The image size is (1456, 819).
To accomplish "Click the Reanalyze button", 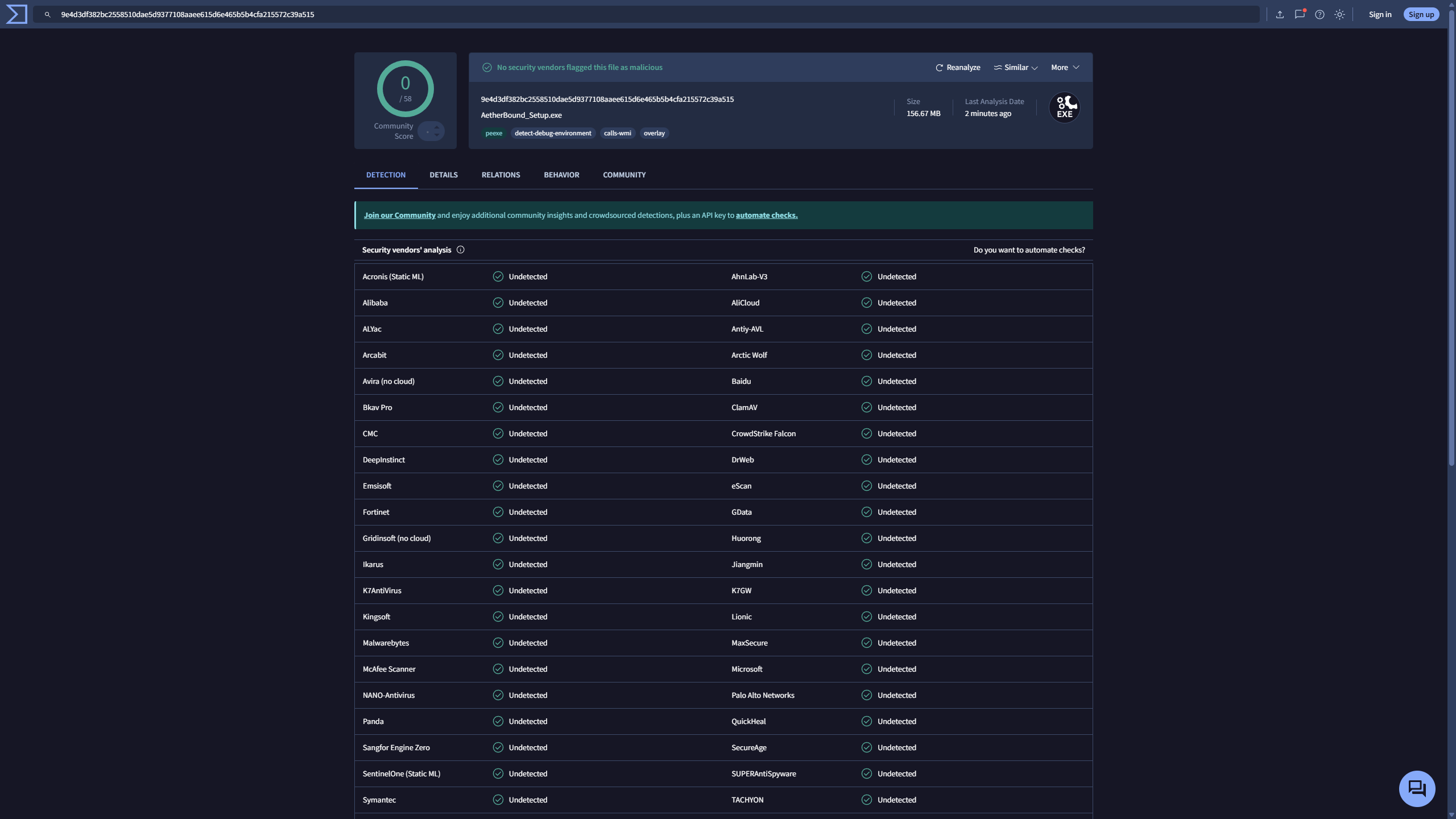I will pos(958,67).
